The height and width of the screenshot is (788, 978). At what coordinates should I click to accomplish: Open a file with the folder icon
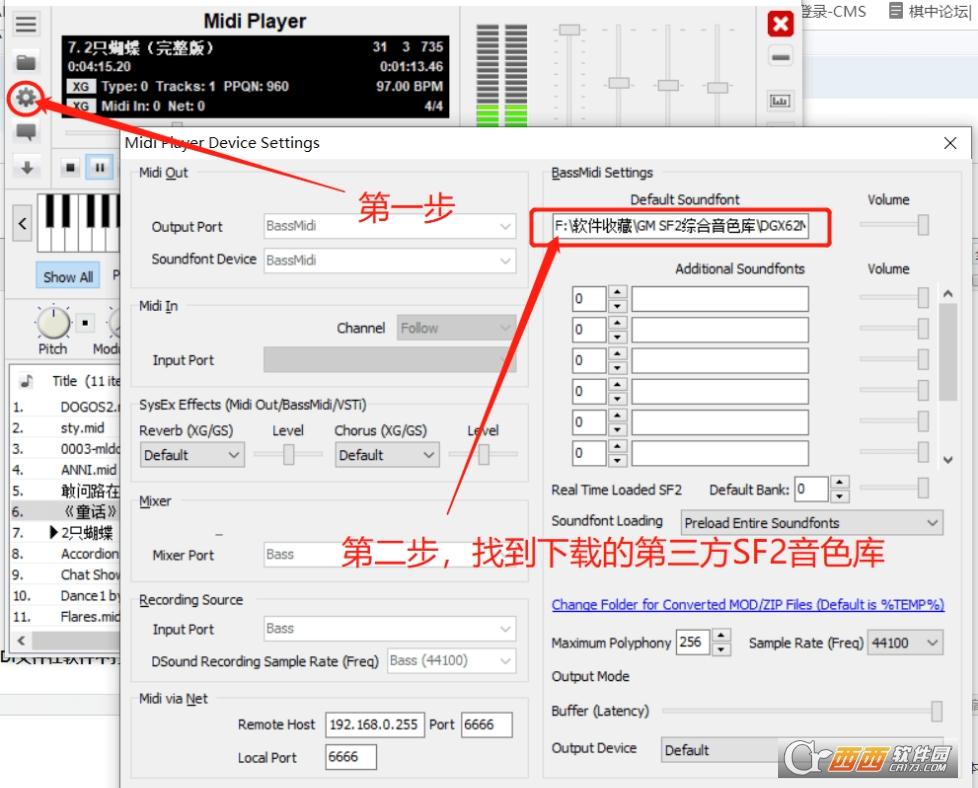tap(26, 62)
